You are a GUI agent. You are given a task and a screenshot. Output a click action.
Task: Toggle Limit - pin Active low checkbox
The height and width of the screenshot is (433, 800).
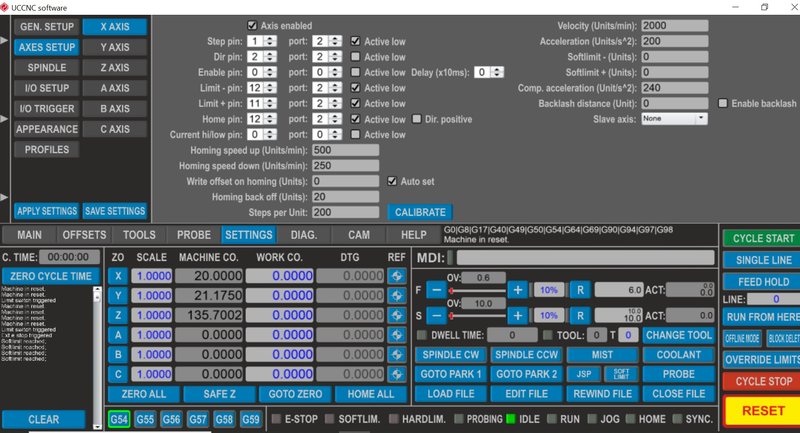(356, 88)
